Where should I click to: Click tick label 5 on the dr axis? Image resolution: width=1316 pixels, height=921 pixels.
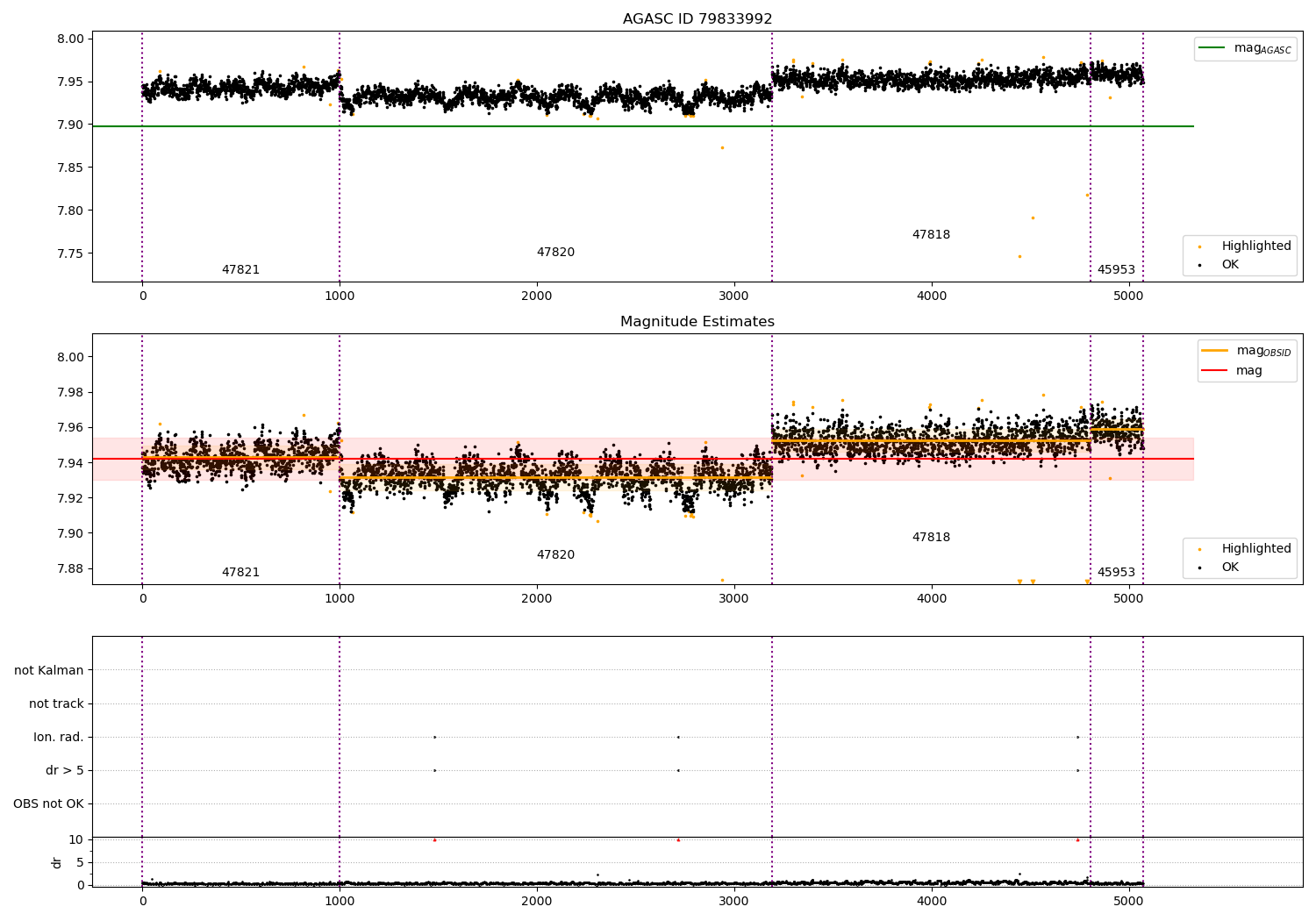[x=80, y=862]
